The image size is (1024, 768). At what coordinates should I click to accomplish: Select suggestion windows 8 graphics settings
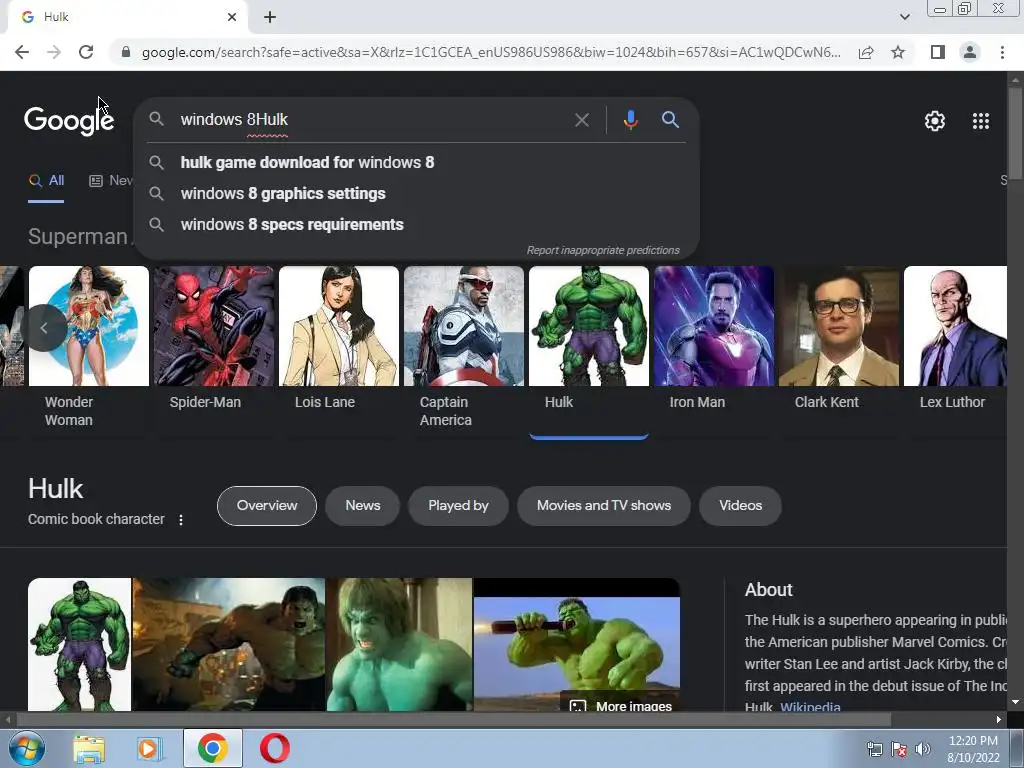(x=416, y=194)
